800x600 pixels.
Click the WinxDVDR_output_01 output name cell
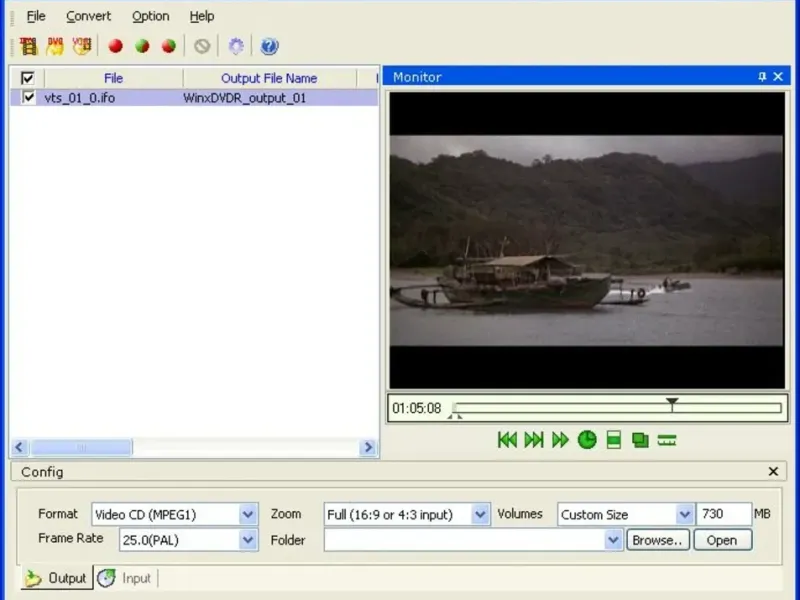click(x=244, y=97)
